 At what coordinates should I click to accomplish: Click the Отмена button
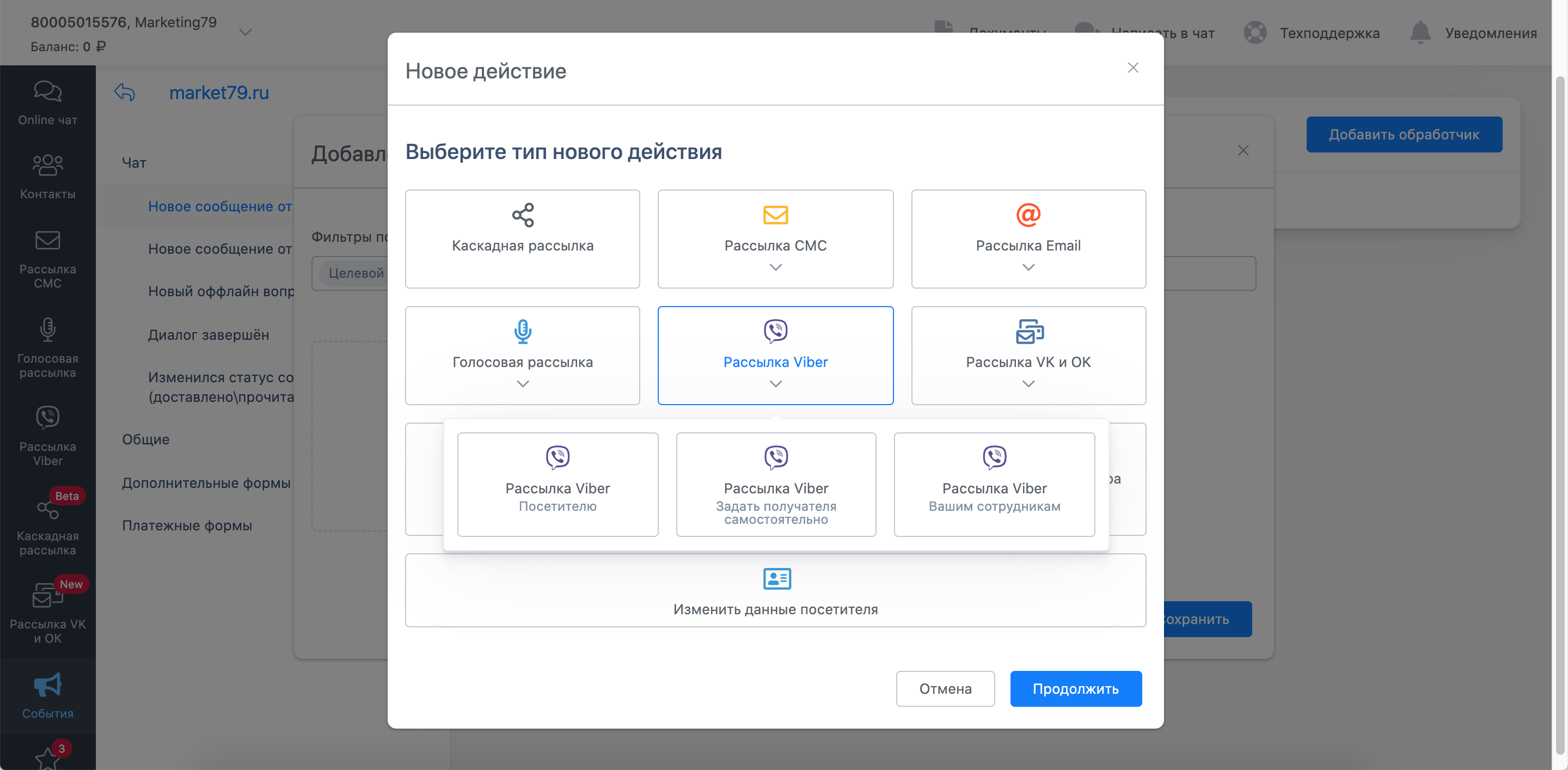[945, 688]
